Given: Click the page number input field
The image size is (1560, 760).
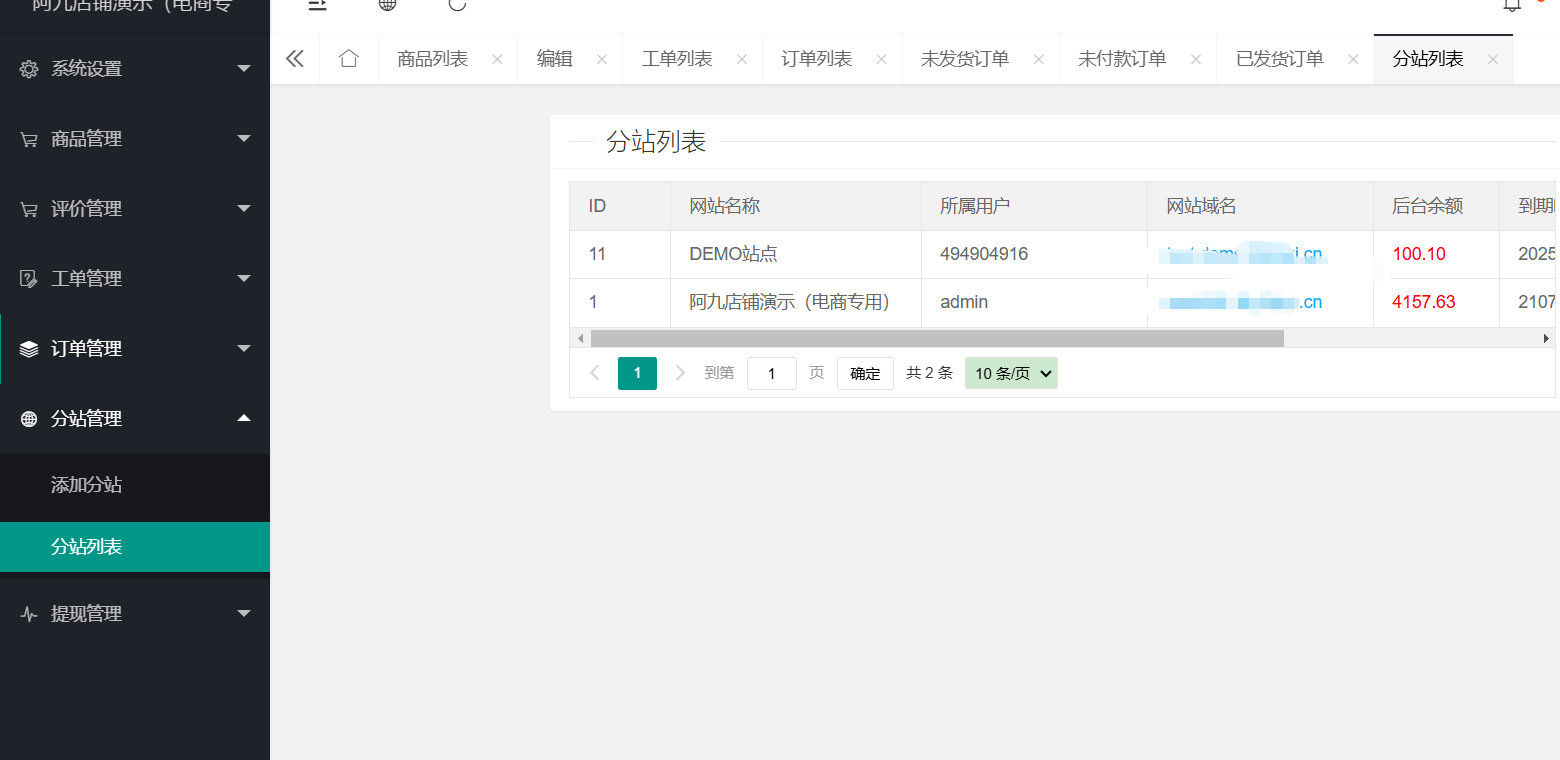Looking at the screenshot, I should click(x=771, y=374).
